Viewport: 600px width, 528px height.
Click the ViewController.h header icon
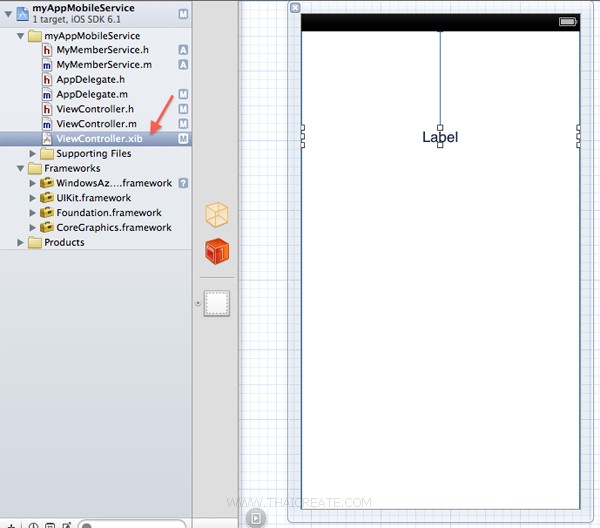(47, 109)
